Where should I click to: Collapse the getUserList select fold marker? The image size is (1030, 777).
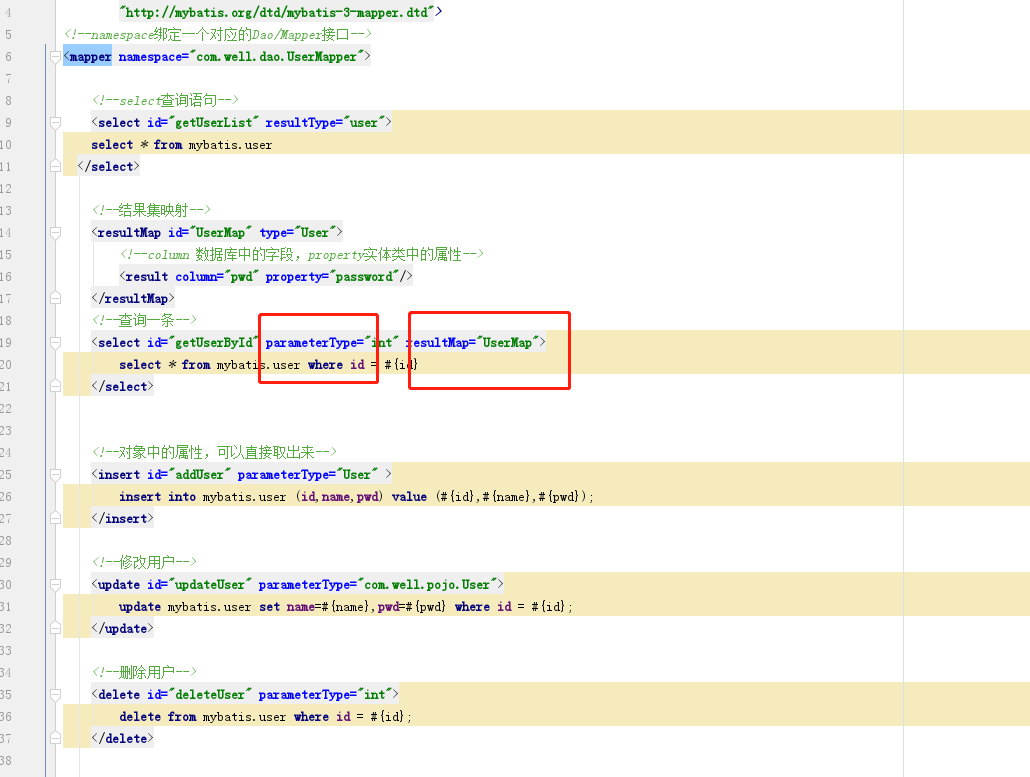(x=56, y=123)
